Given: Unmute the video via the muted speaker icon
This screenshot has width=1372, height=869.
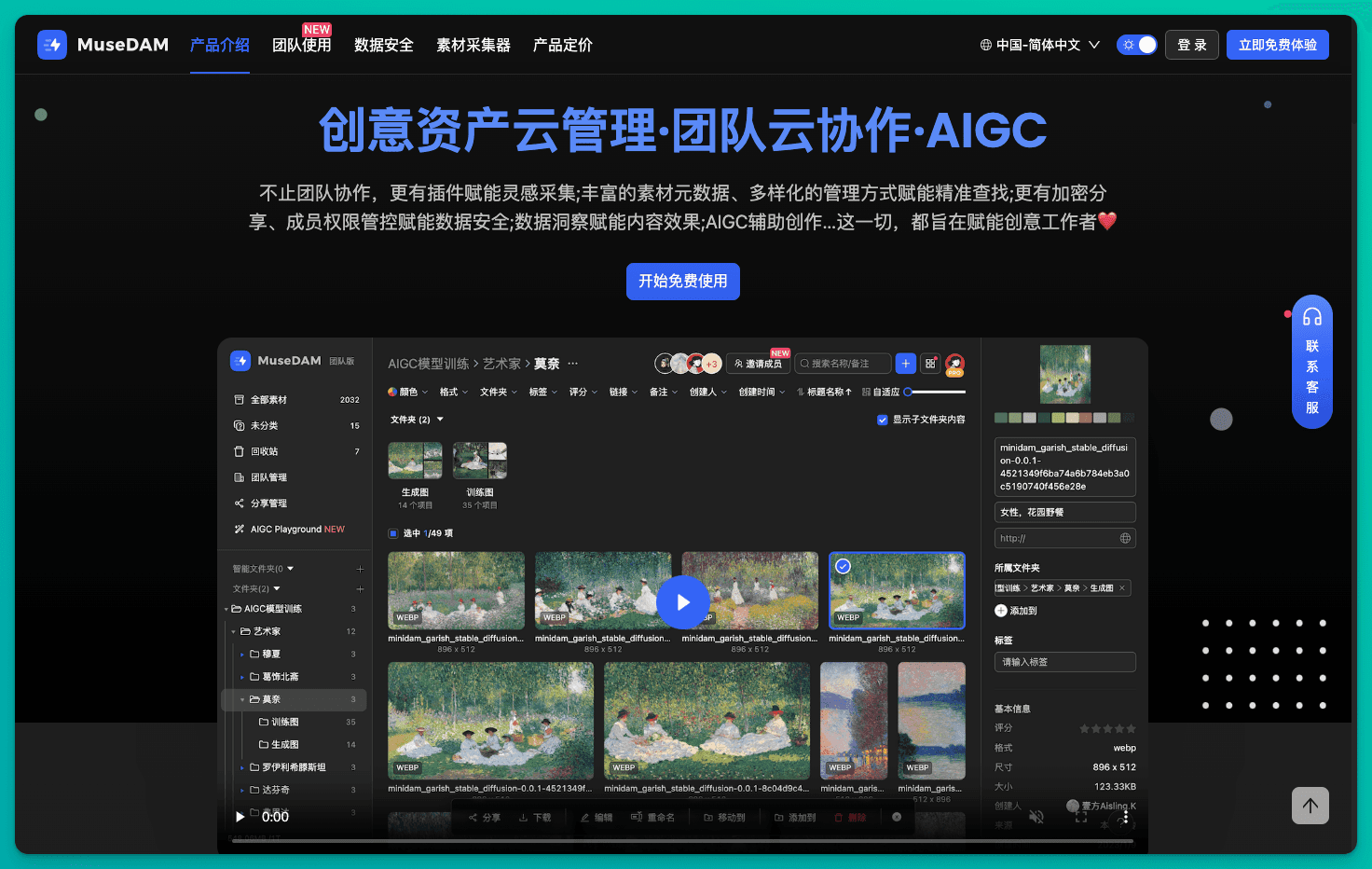Looking at the screenshot, I should 1036,817.
